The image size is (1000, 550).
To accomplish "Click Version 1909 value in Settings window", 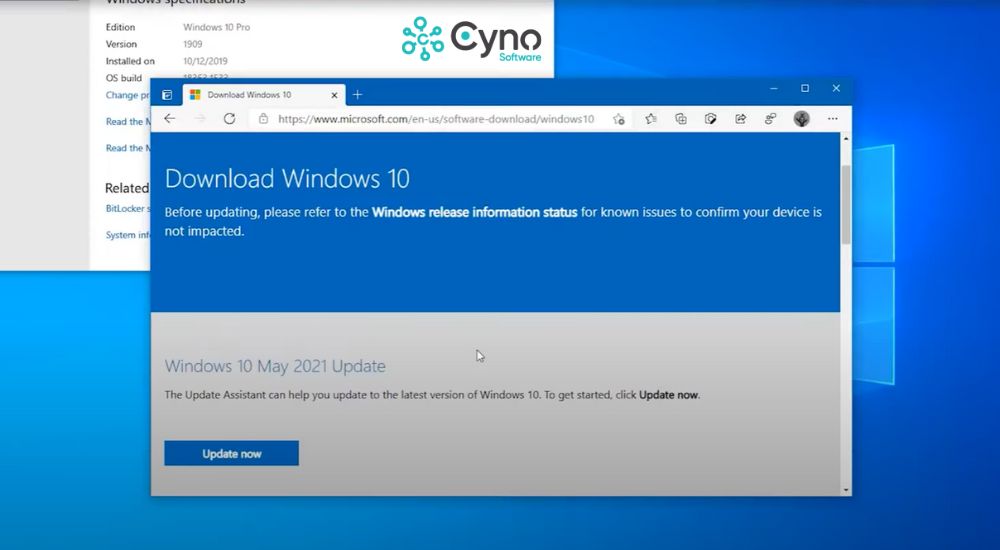I will (x=193, y=44).
